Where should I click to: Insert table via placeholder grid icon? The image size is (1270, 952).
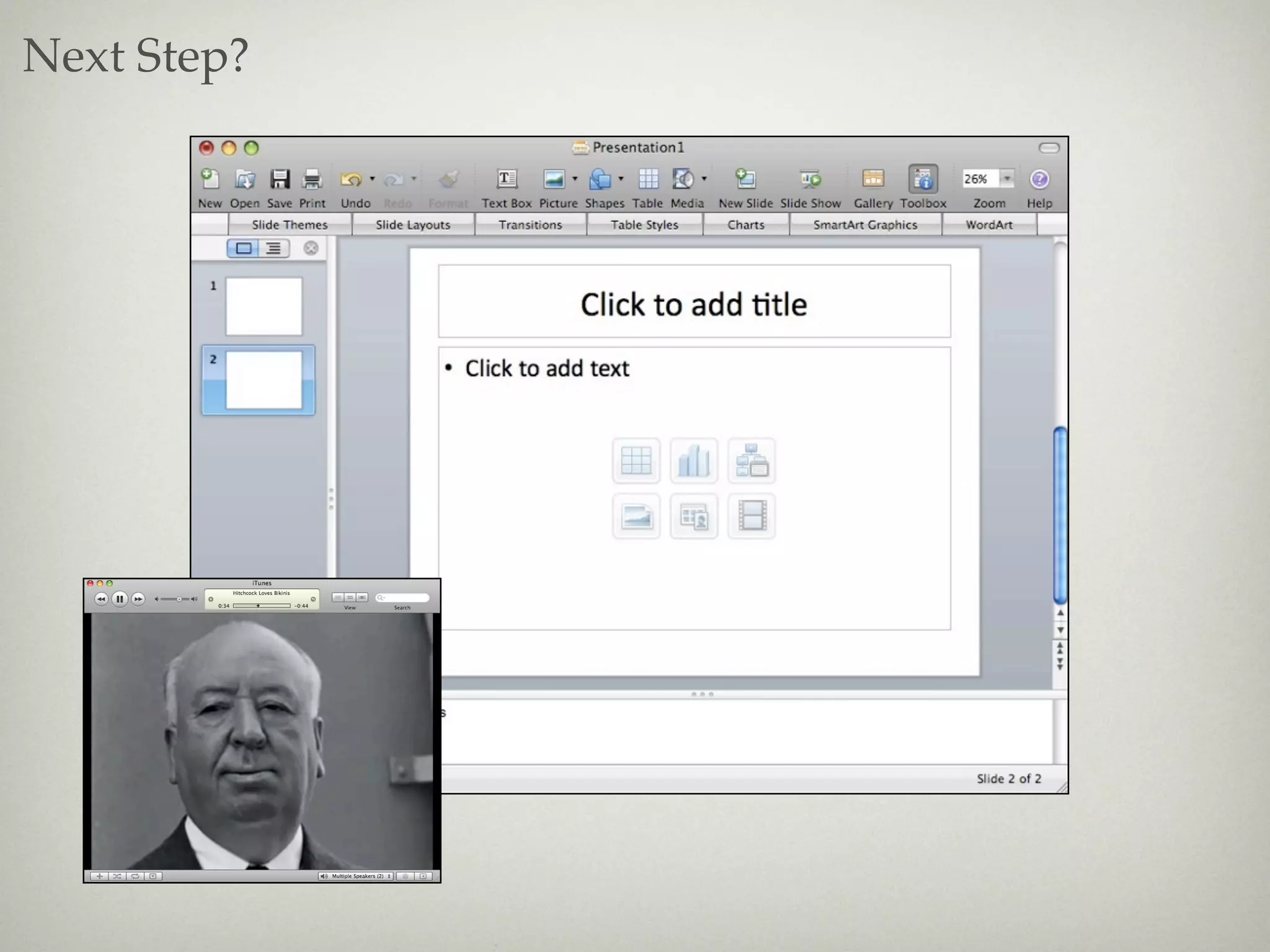[636, 461]
